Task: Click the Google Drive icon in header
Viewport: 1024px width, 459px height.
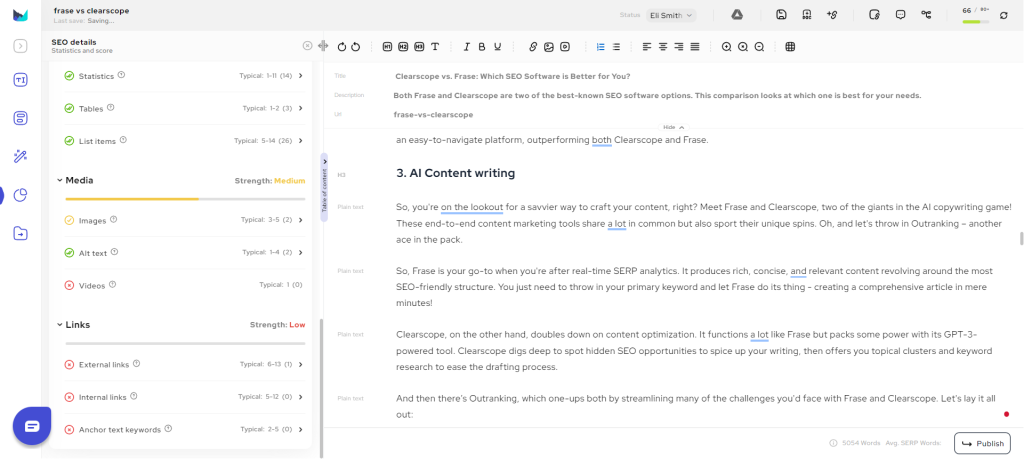Action: [735, 15]
